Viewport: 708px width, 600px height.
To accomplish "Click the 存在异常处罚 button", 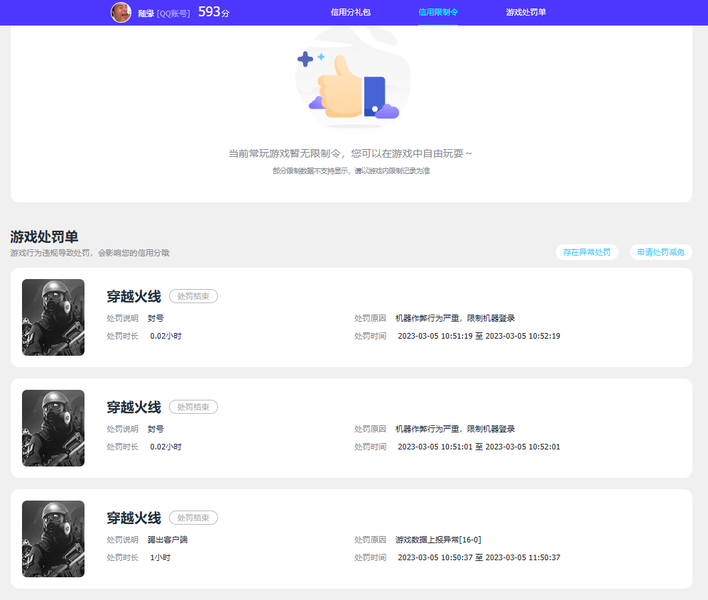I will point(587,252).
